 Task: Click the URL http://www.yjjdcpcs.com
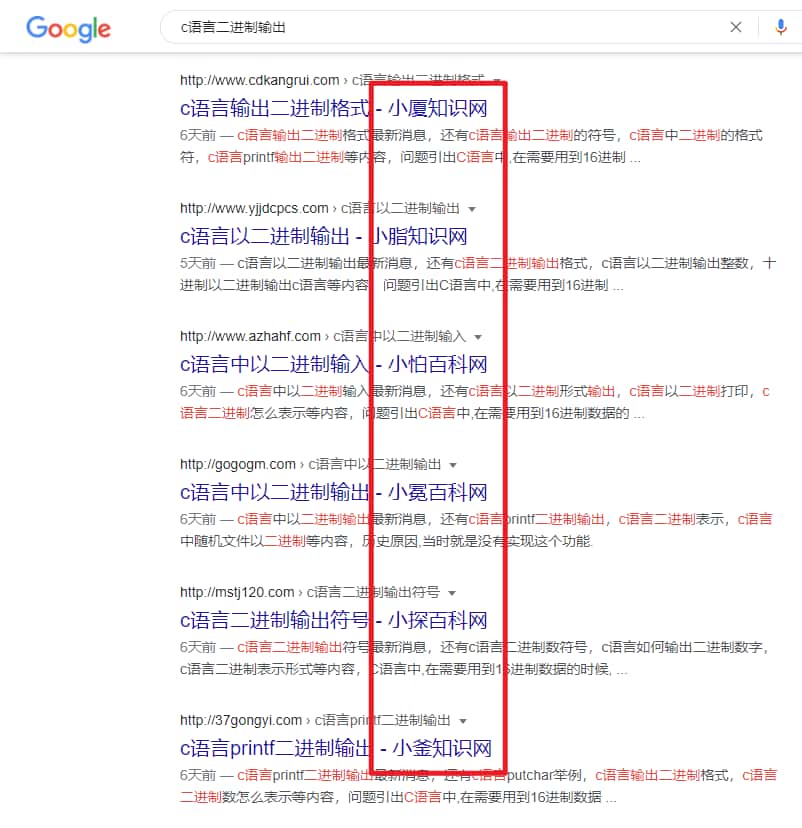point(254,208)
